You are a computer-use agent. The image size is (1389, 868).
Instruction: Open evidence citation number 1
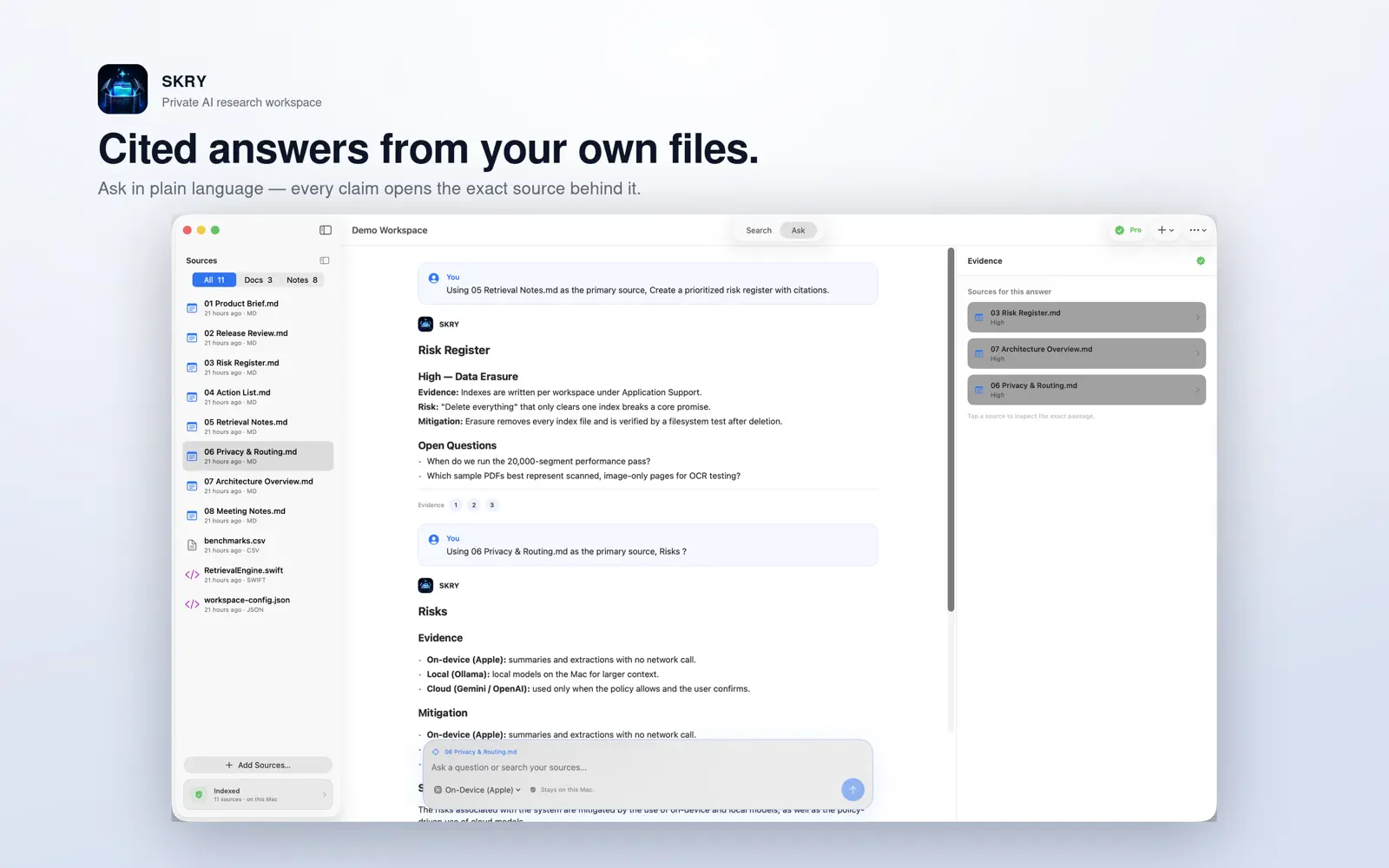pyautogui.click(x=456, y=505)
